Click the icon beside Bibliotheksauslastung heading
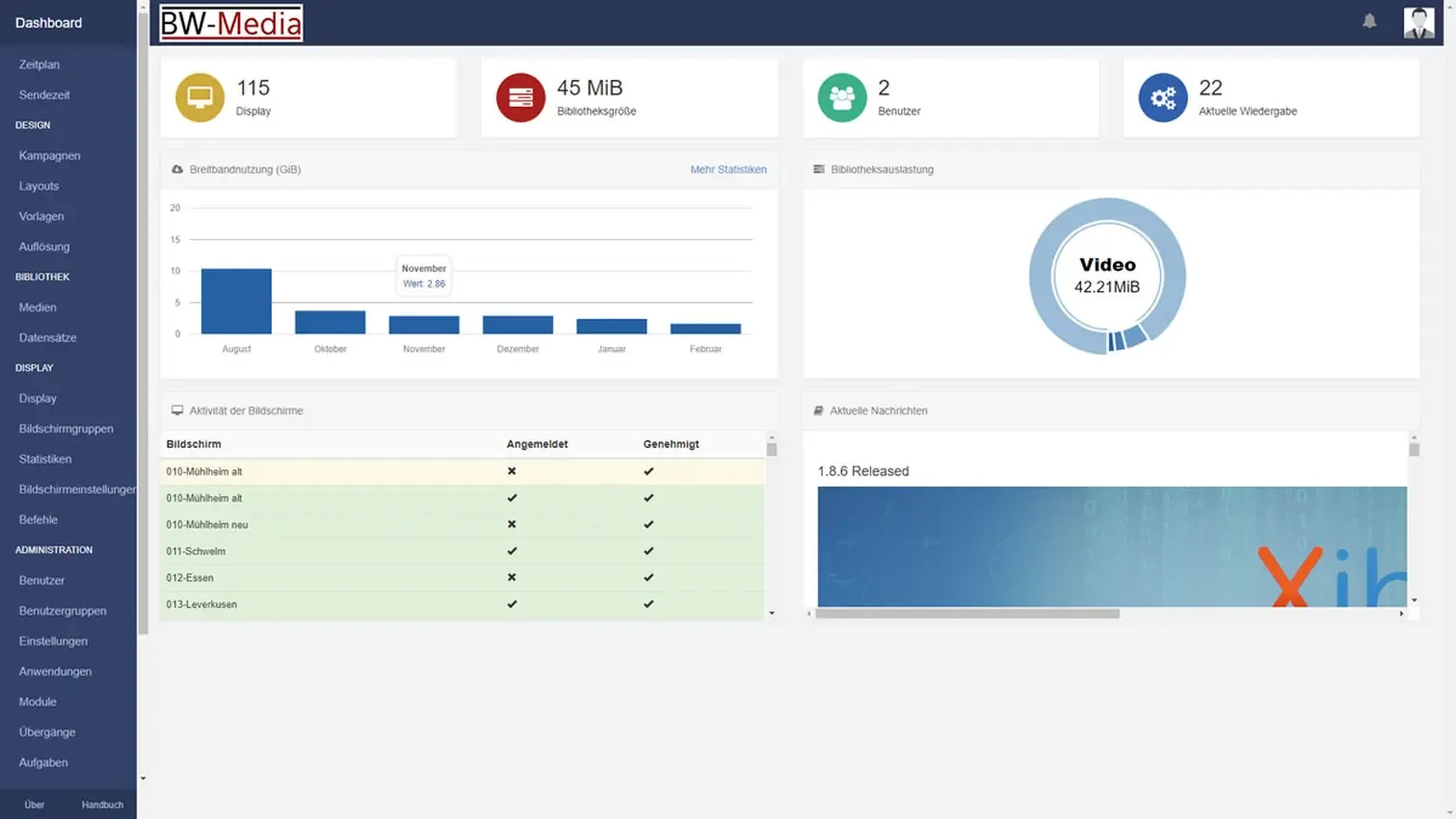Image resolution: width=1456 pixels, height=819 pixels. pyautogui.click(x=819, y=170)
